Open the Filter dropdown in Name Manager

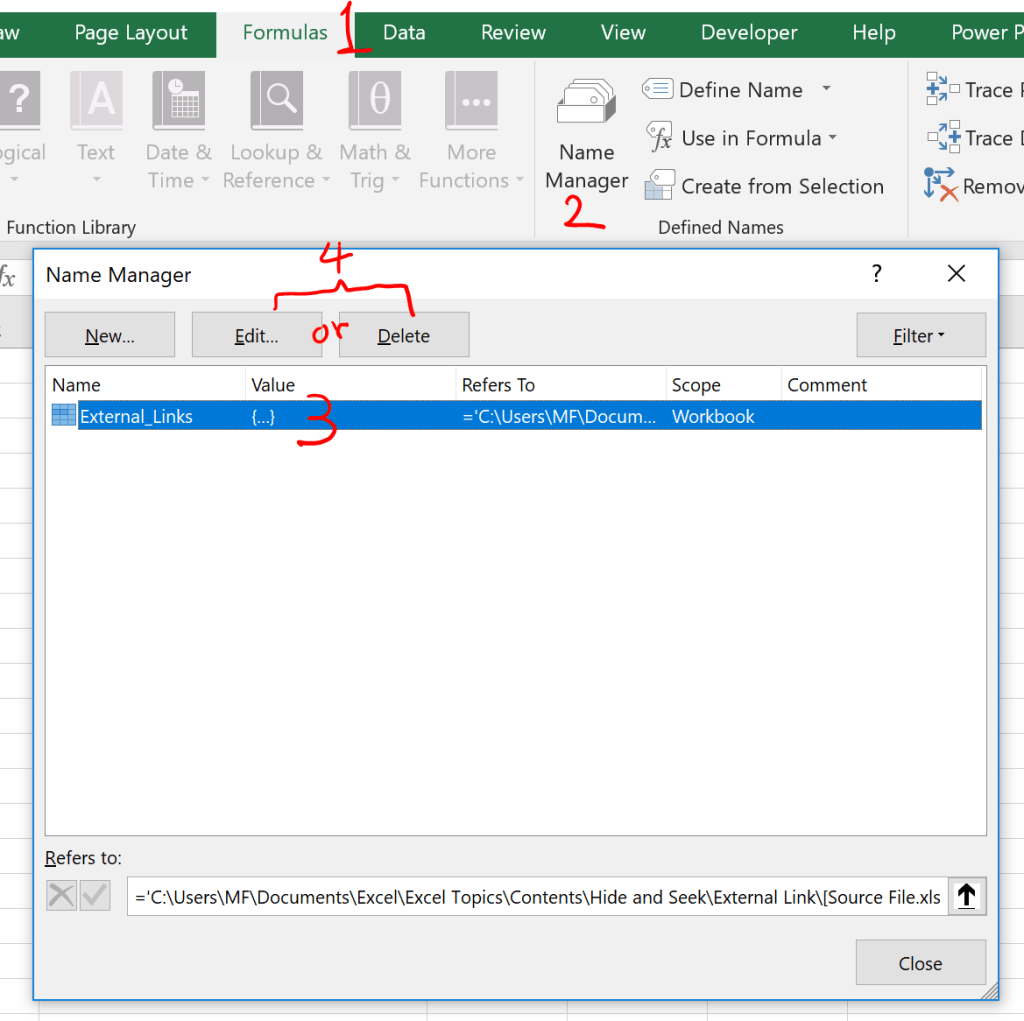(921, 334)
